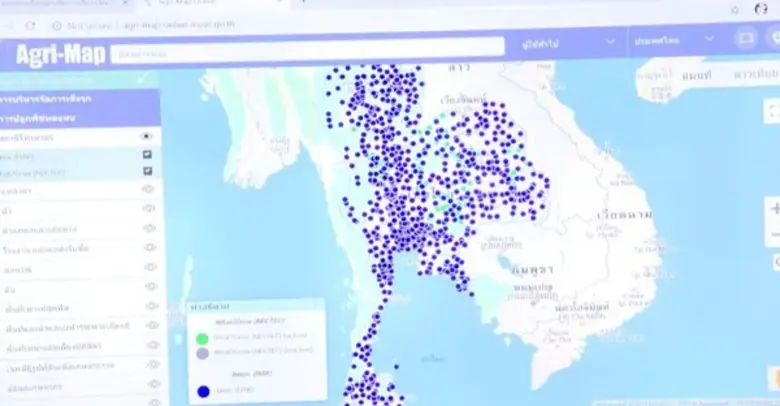Click the search field beside Agri-Map logo
This screenshot has width=780, height=406.
(x=308, y=48)
